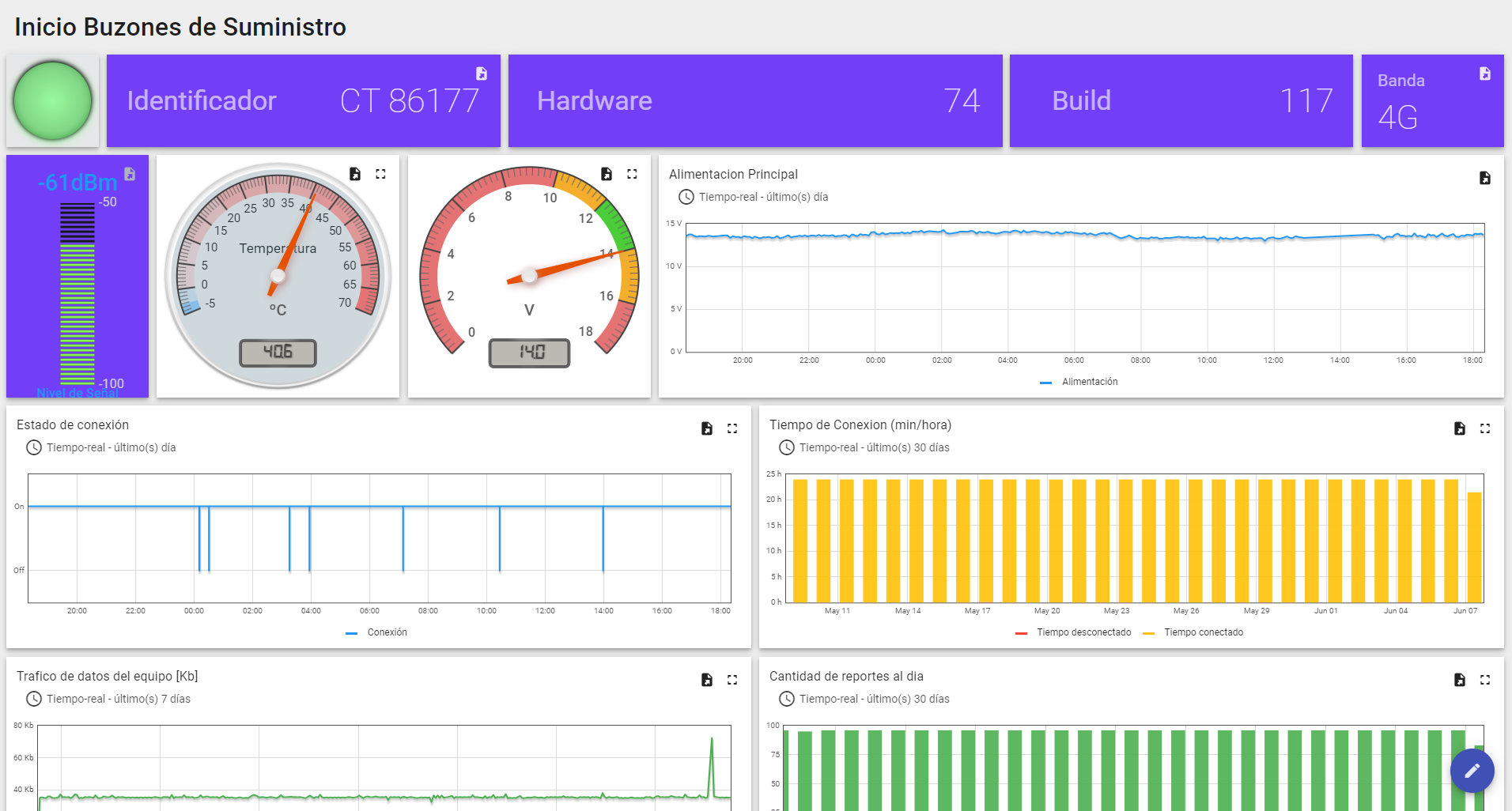Click export icon on Identificador card

pyautogui.click(x=481, y=74)
